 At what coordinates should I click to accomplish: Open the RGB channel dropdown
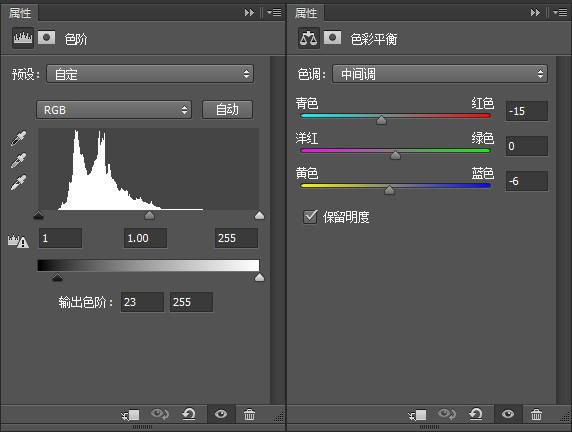point(114,109)
